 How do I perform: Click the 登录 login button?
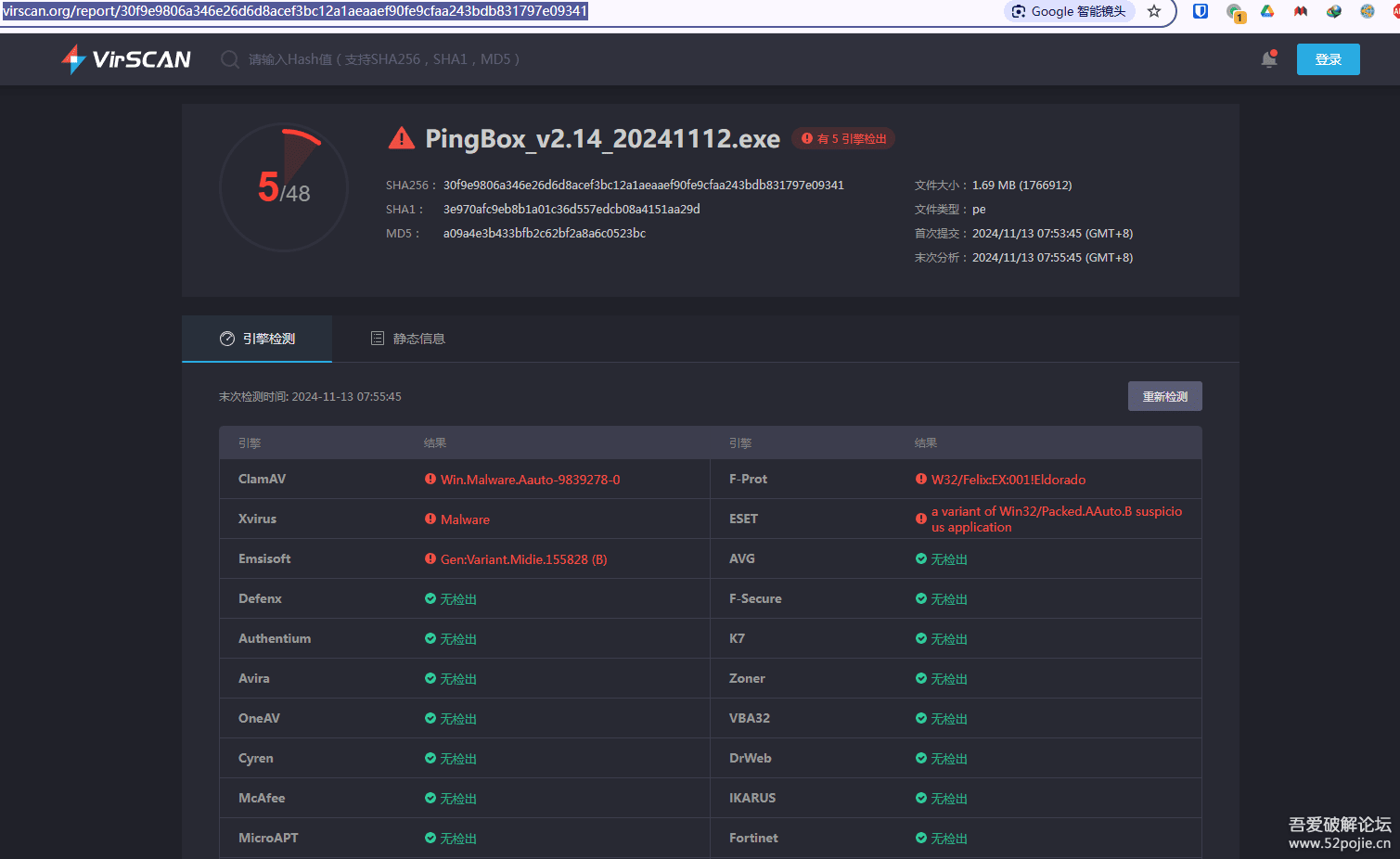pyautogui.click(x=1329, y=59)
